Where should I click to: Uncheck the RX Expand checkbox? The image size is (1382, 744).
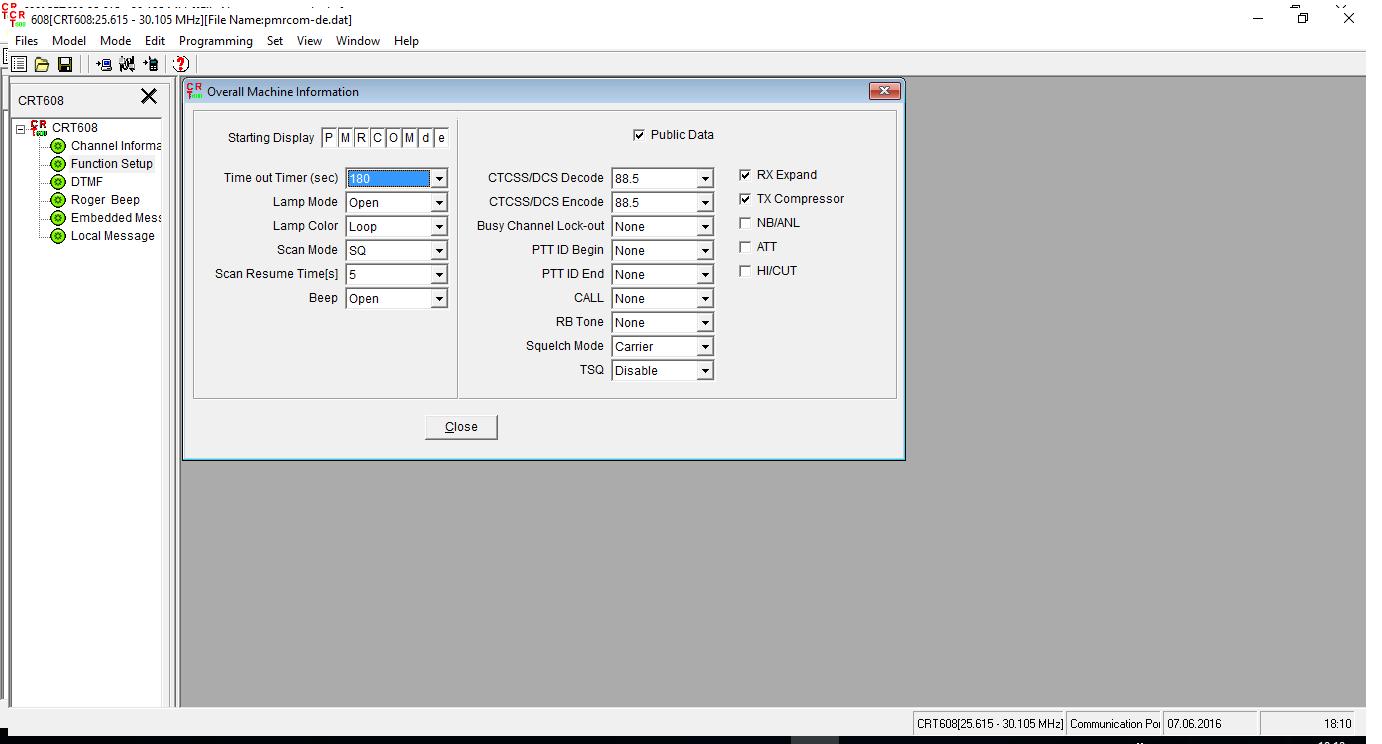(x=745, y=175)
